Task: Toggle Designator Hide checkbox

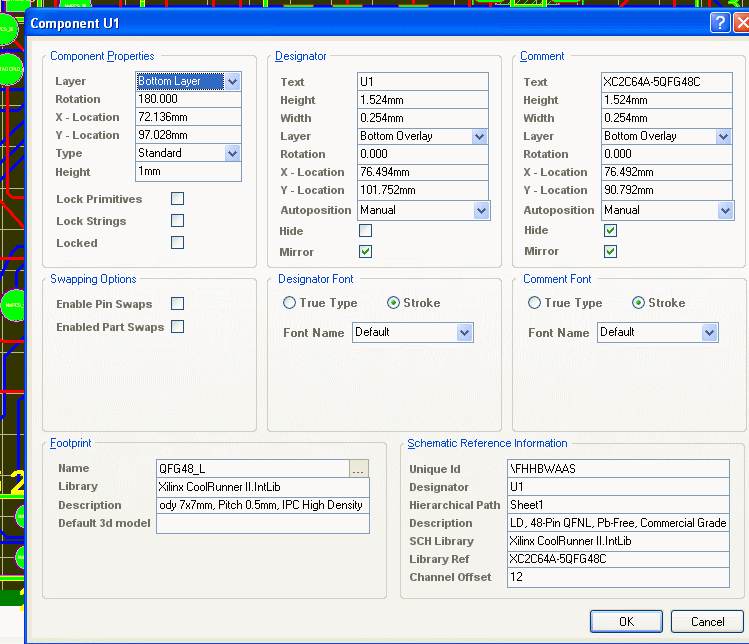Action: click(x=365, y=231)
